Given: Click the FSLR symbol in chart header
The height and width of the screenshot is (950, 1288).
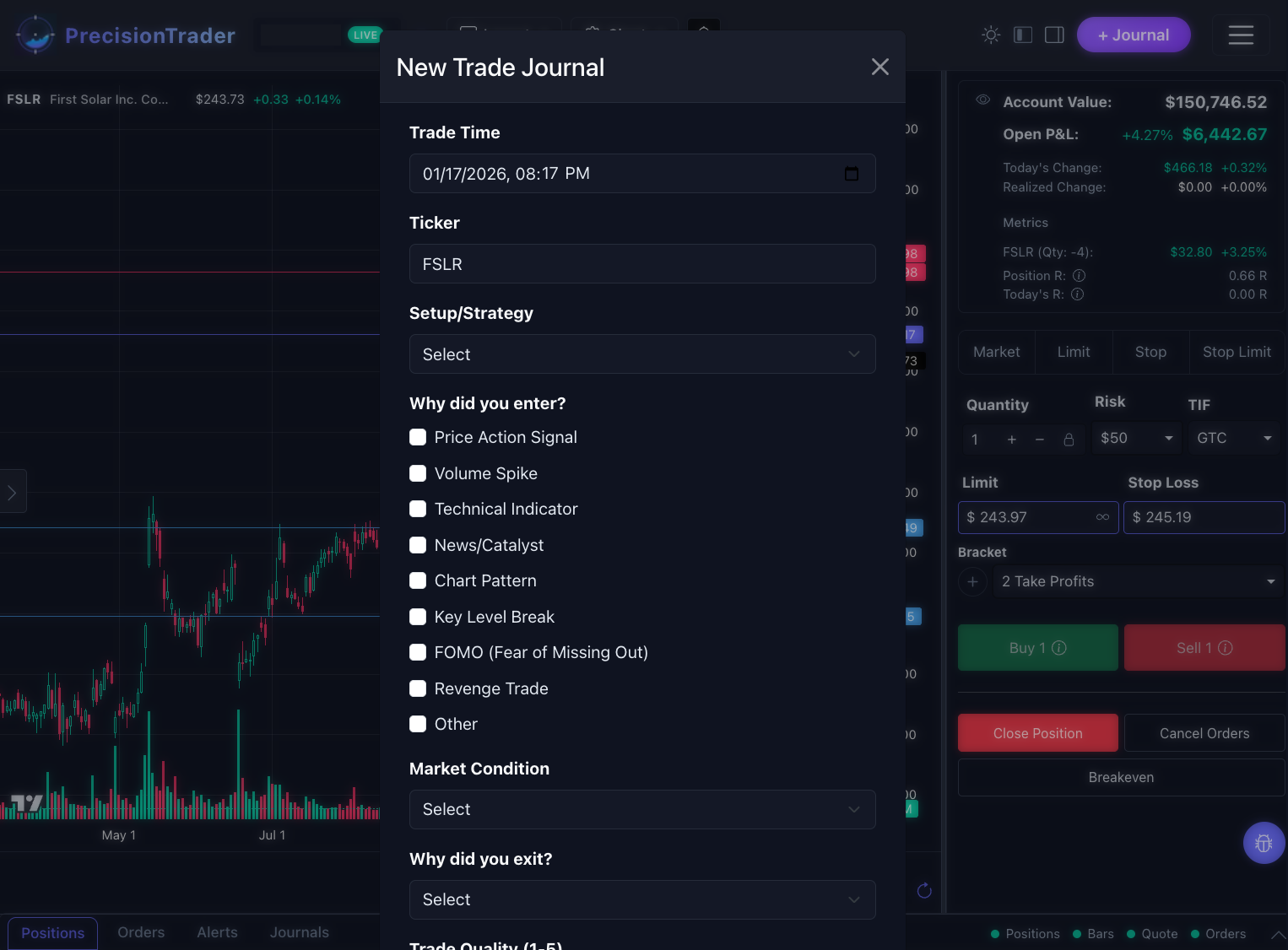Looking at the screenshot, I should 24,99.
